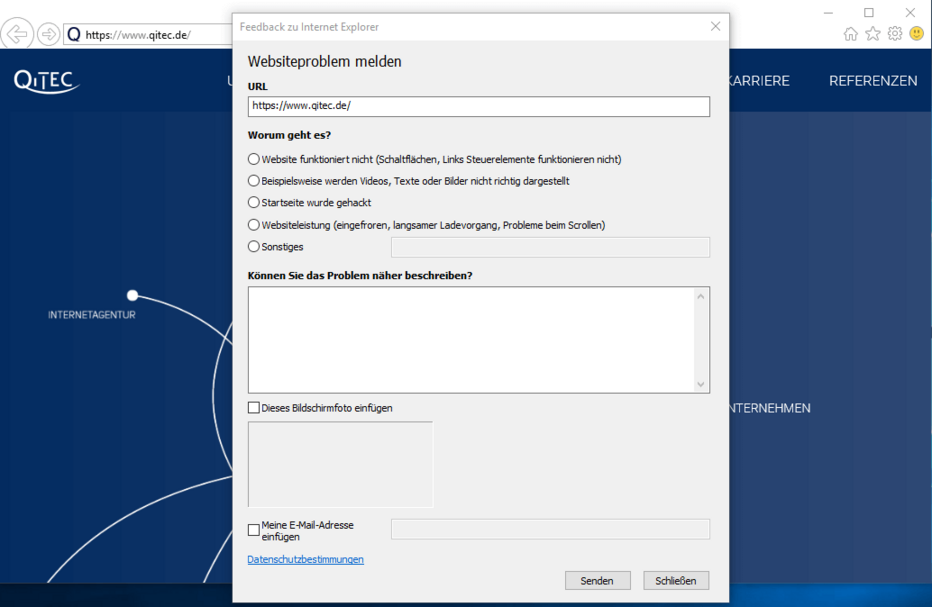Viewport: 932px width, 607px height.
Task: Open the Home icon in Internet Explorer
Action: coord(851,34)
